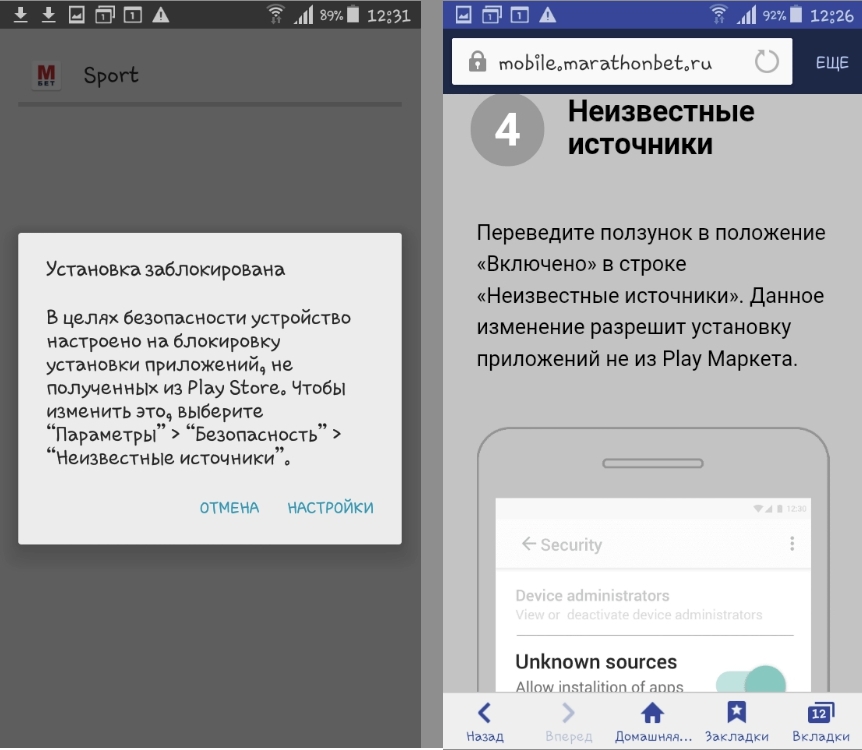Tap the Установка заблокирована dialog title
The height and width of the screenshot is (750, 862).
tap(165, 269)
